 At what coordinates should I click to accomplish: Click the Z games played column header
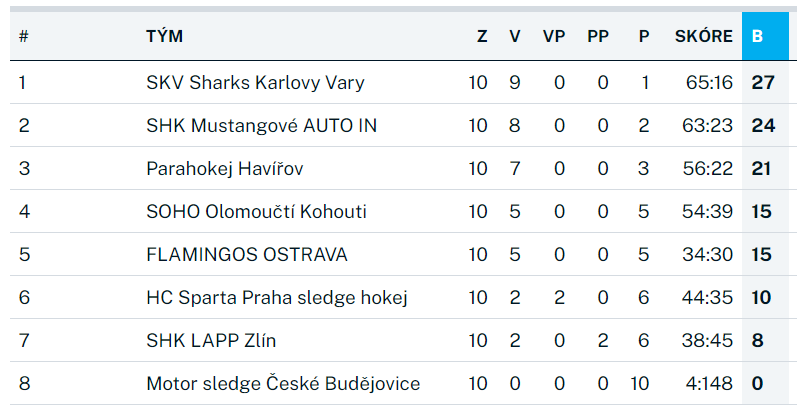point(482,37)
